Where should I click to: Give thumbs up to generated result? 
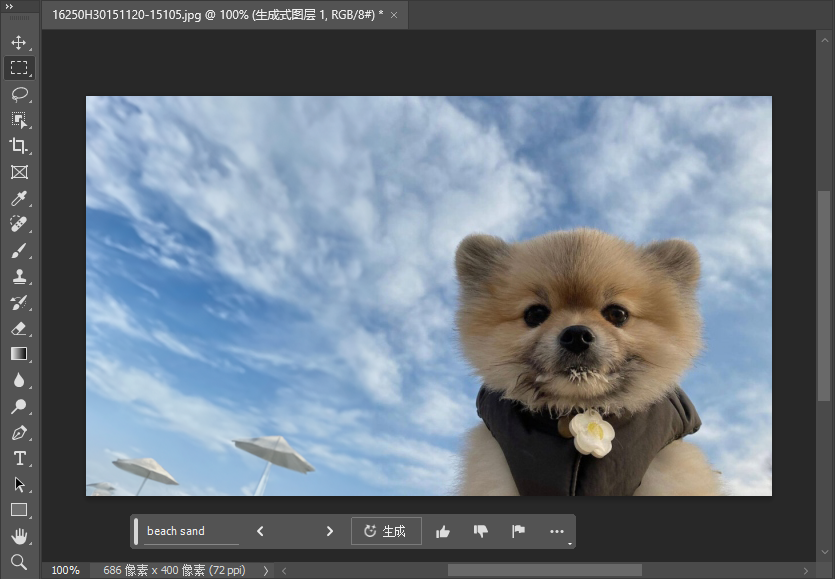443,532
